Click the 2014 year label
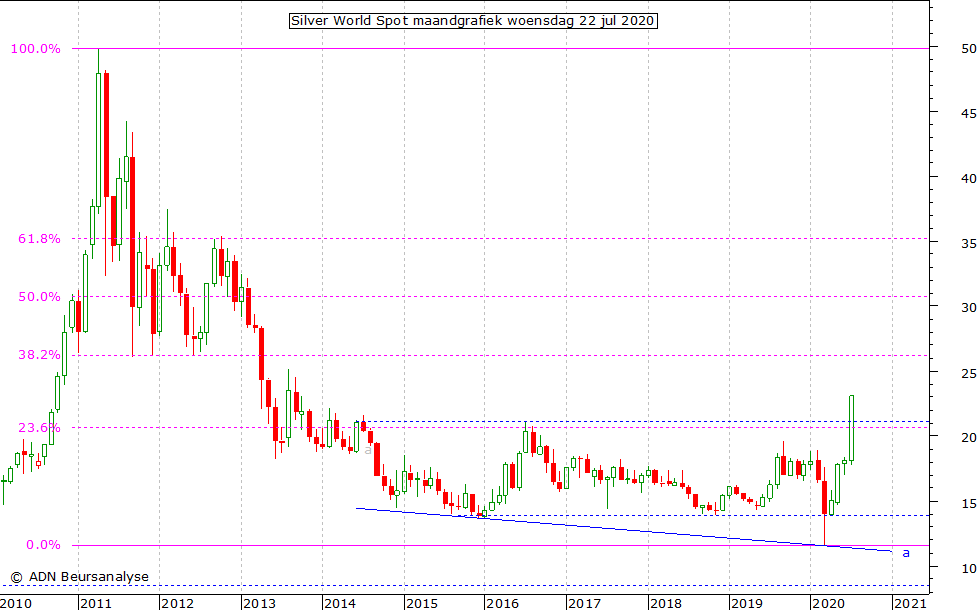980x610 pixels. click(x=341, y=603)
